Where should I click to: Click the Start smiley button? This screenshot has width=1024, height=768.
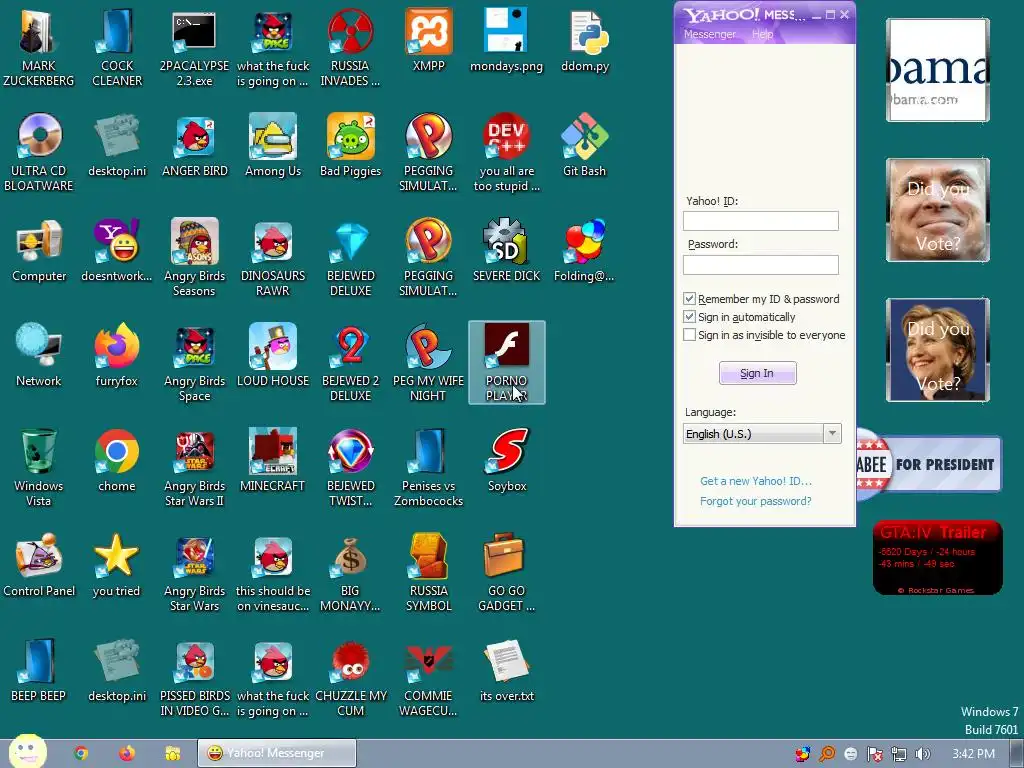[x=27, y=751]
